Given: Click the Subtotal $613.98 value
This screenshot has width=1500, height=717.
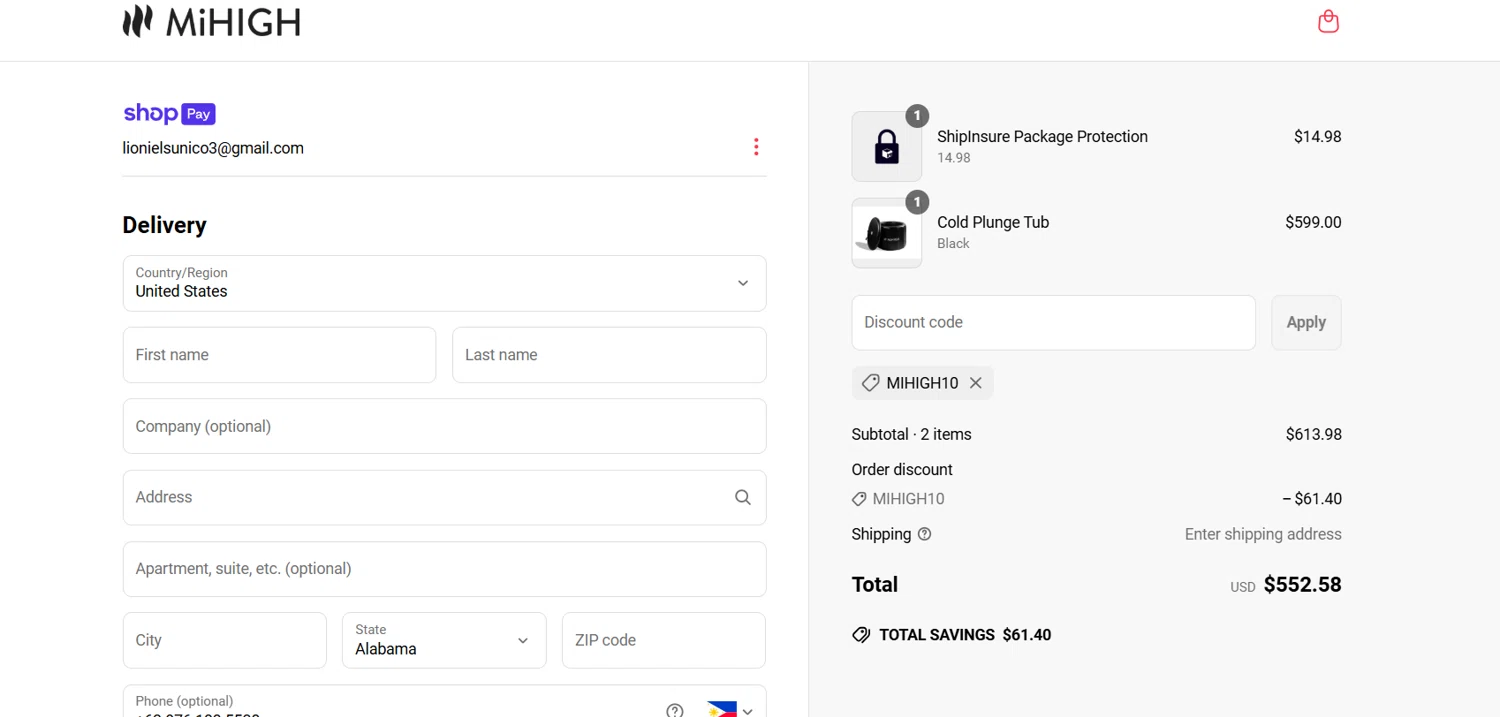Looking at the screenshot, I should tap(1313, 434).
